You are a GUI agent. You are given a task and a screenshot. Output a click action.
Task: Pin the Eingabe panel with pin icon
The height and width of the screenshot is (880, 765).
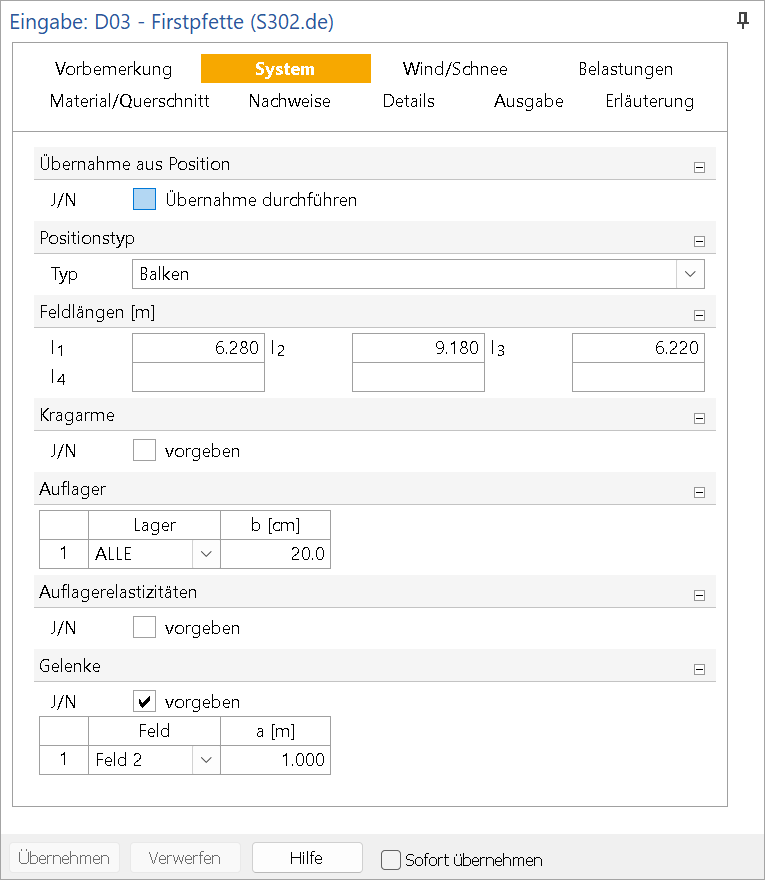tap(743, 21)
